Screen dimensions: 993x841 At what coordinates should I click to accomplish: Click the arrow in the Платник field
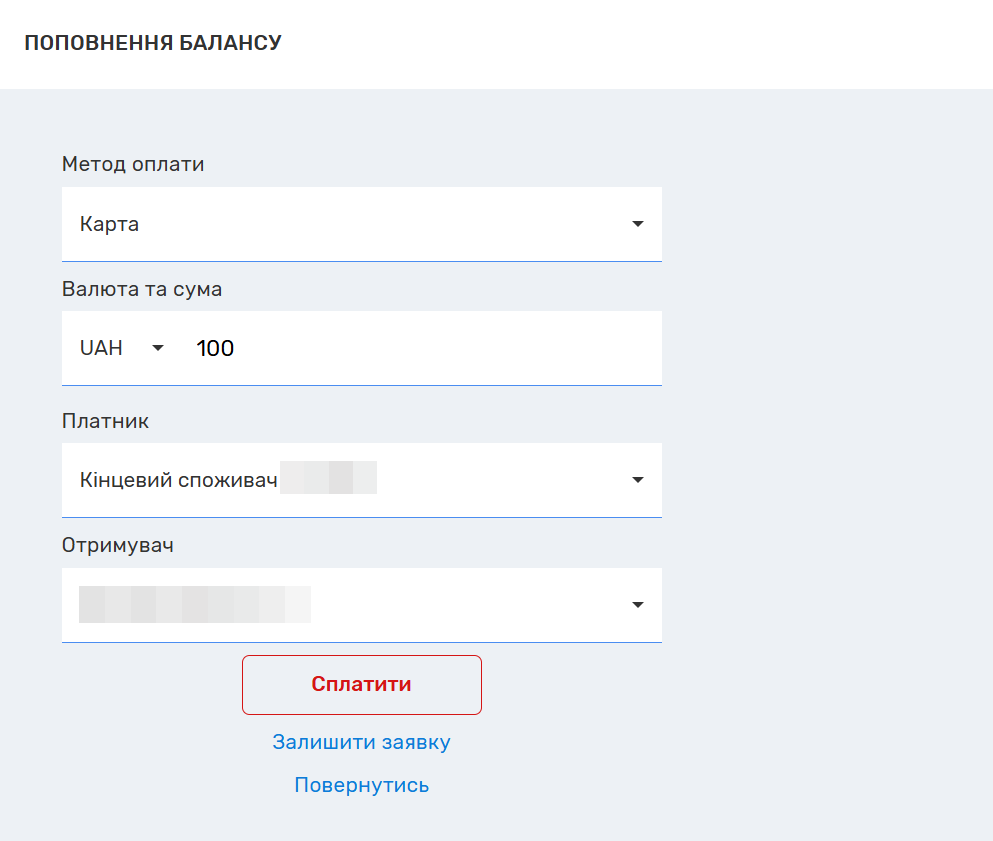(637, 480)
